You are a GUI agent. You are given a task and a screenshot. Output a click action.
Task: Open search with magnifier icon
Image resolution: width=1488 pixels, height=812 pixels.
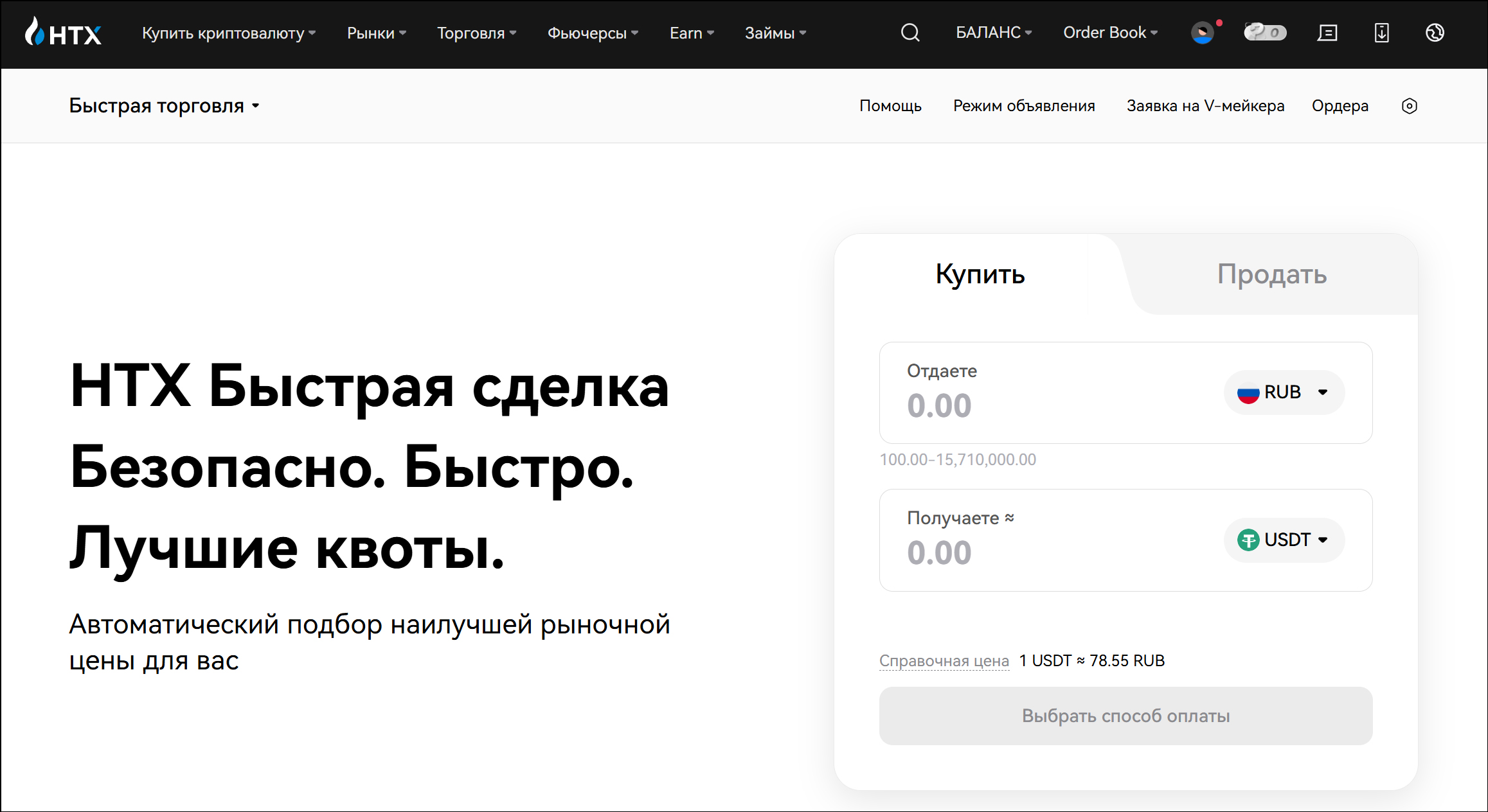pos(910,33)
